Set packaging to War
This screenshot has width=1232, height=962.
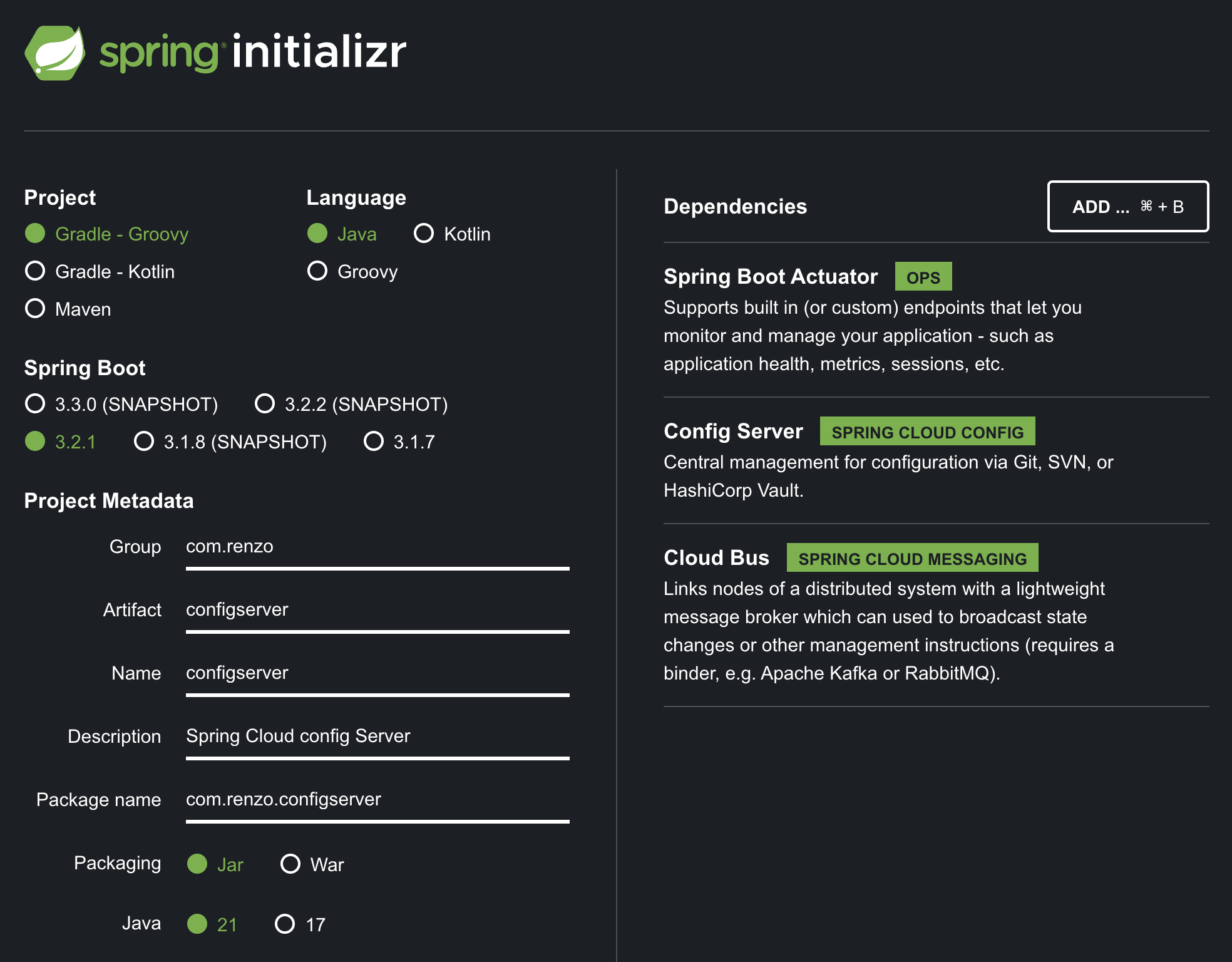(290, 864)
